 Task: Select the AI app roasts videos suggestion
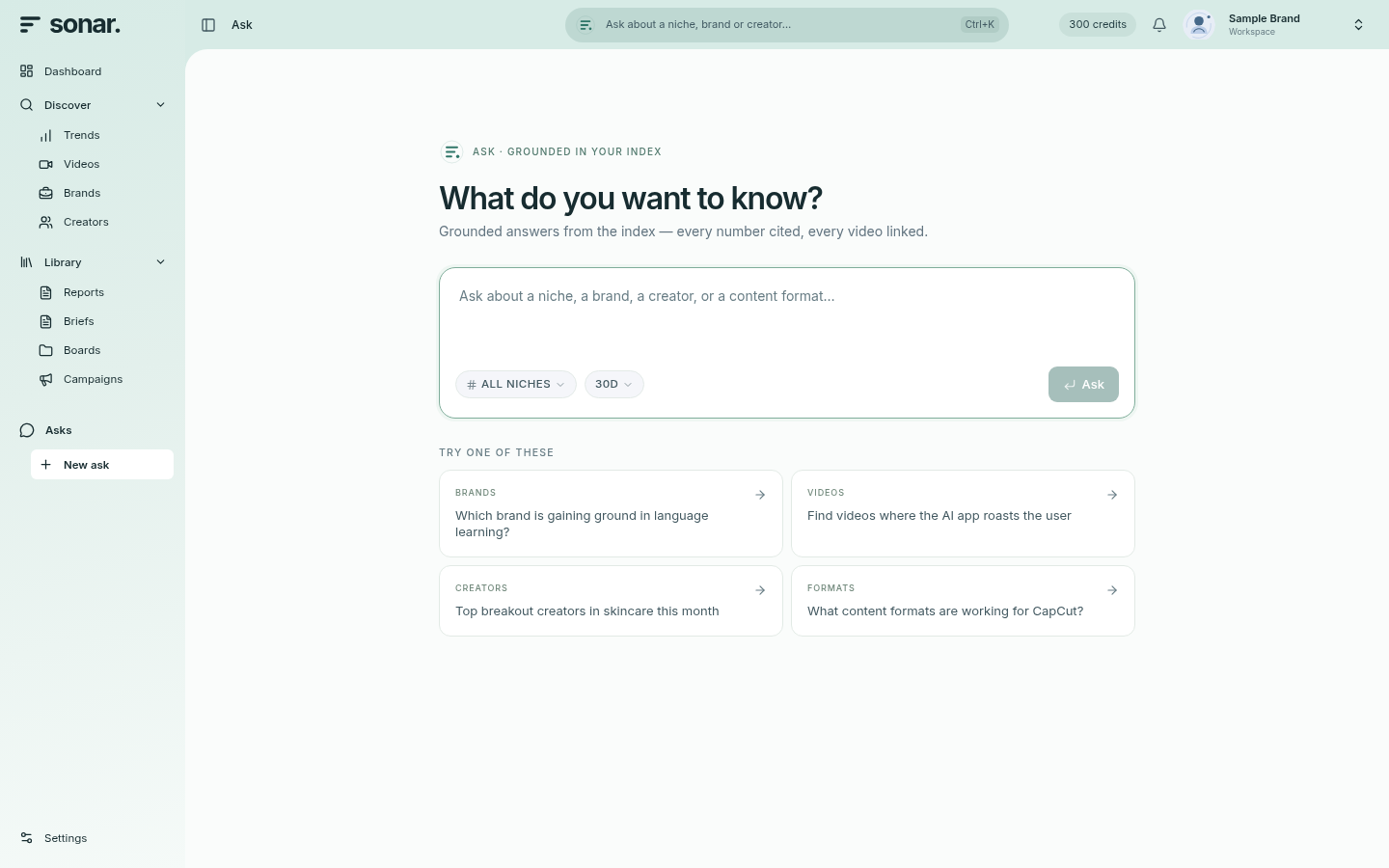(963, 513)
